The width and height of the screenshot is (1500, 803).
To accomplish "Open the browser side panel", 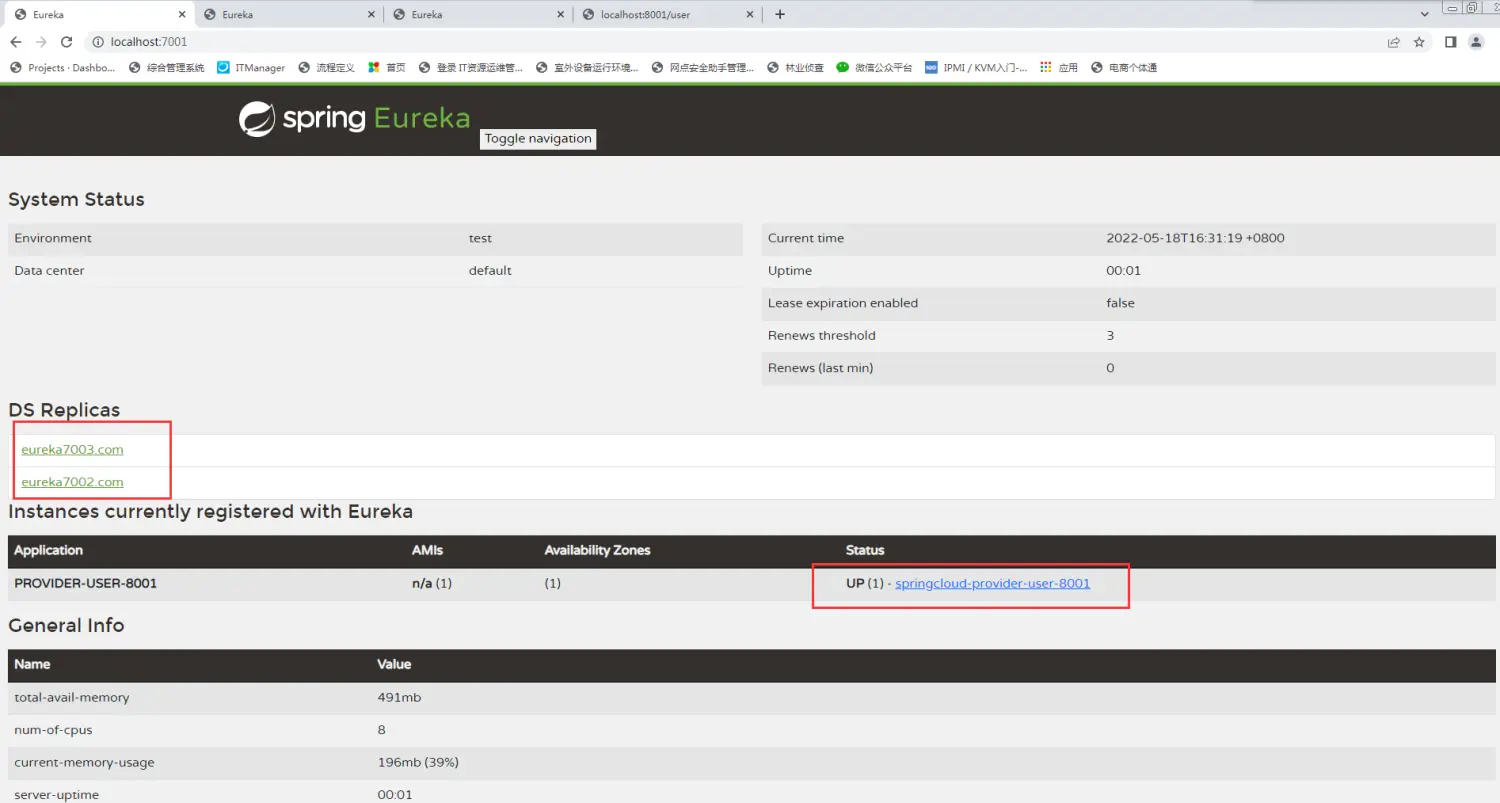I will pyautogui.click(x=1450, y=42).
